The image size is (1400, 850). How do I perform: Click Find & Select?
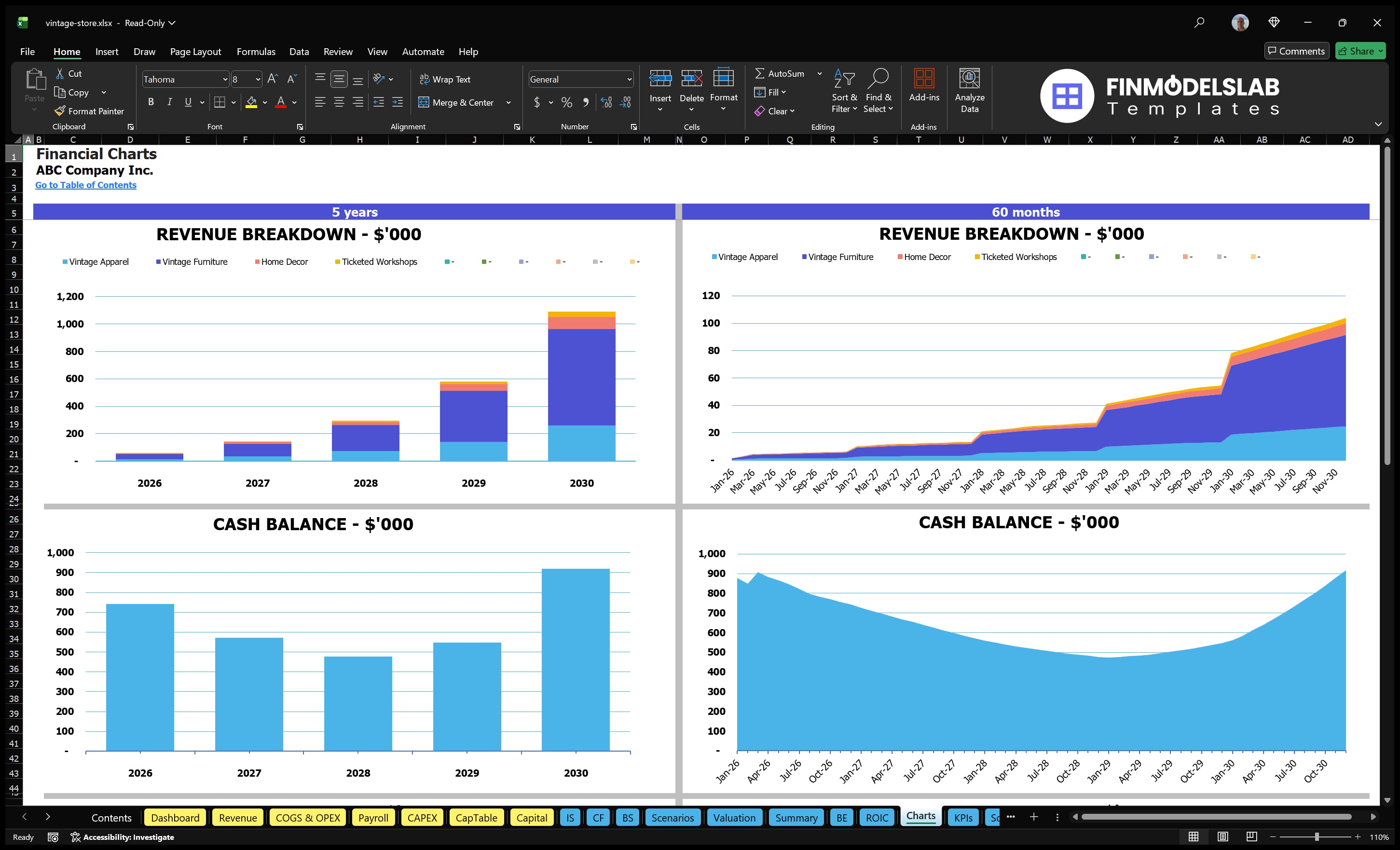click(x=878, y=91)
